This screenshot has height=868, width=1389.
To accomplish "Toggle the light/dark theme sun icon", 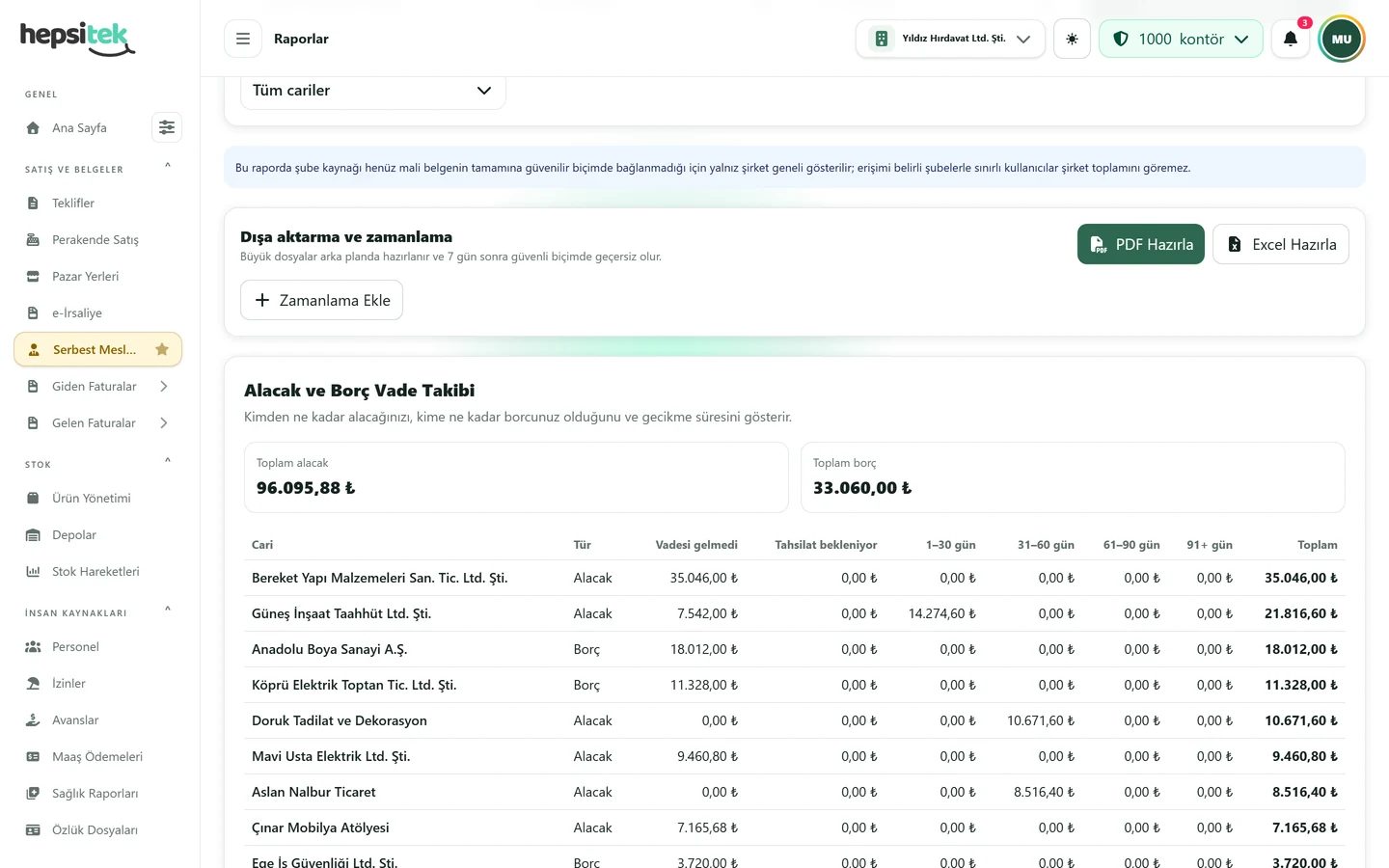I will point(1072,39).
